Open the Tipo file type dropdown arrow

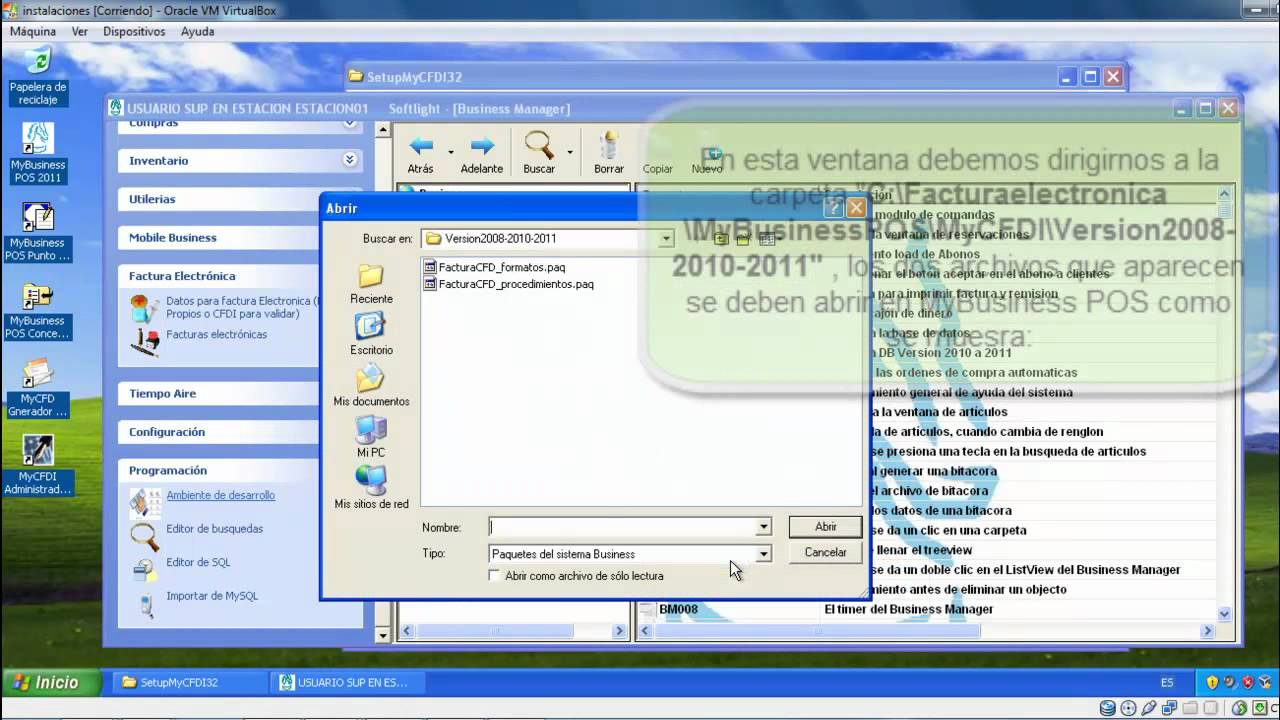(763, 554)
